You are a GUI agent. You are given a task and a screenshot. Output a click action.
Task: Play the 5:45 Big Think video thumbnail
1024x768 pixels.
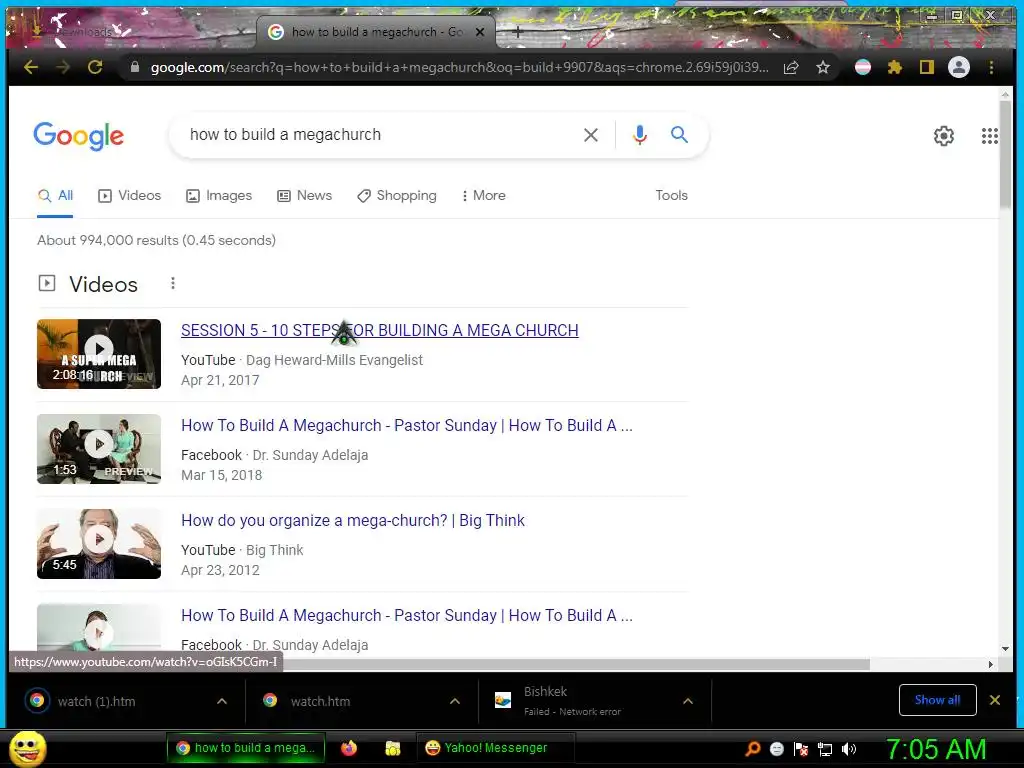coord(99,544)
